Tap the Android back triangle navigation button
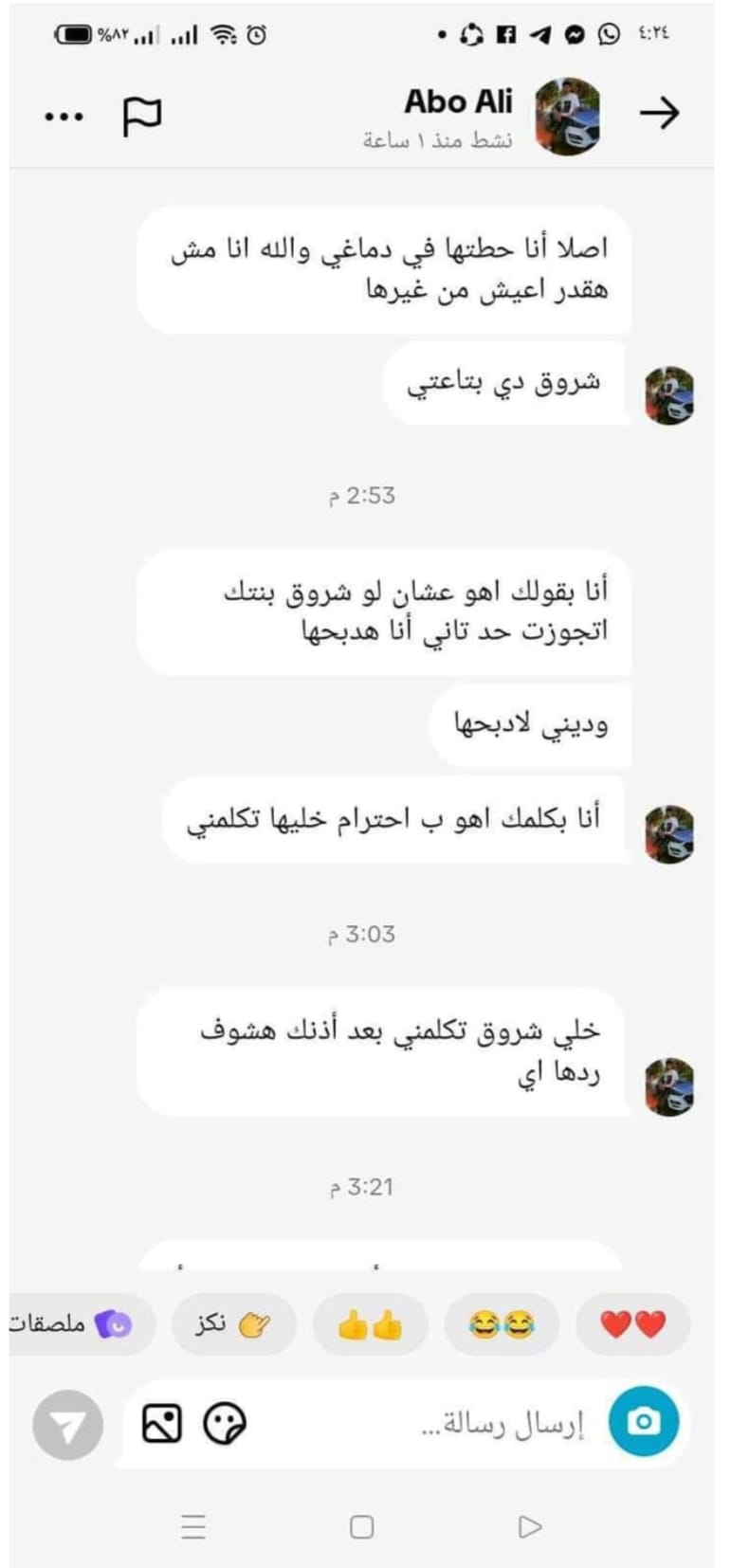 coord(530,1526)
